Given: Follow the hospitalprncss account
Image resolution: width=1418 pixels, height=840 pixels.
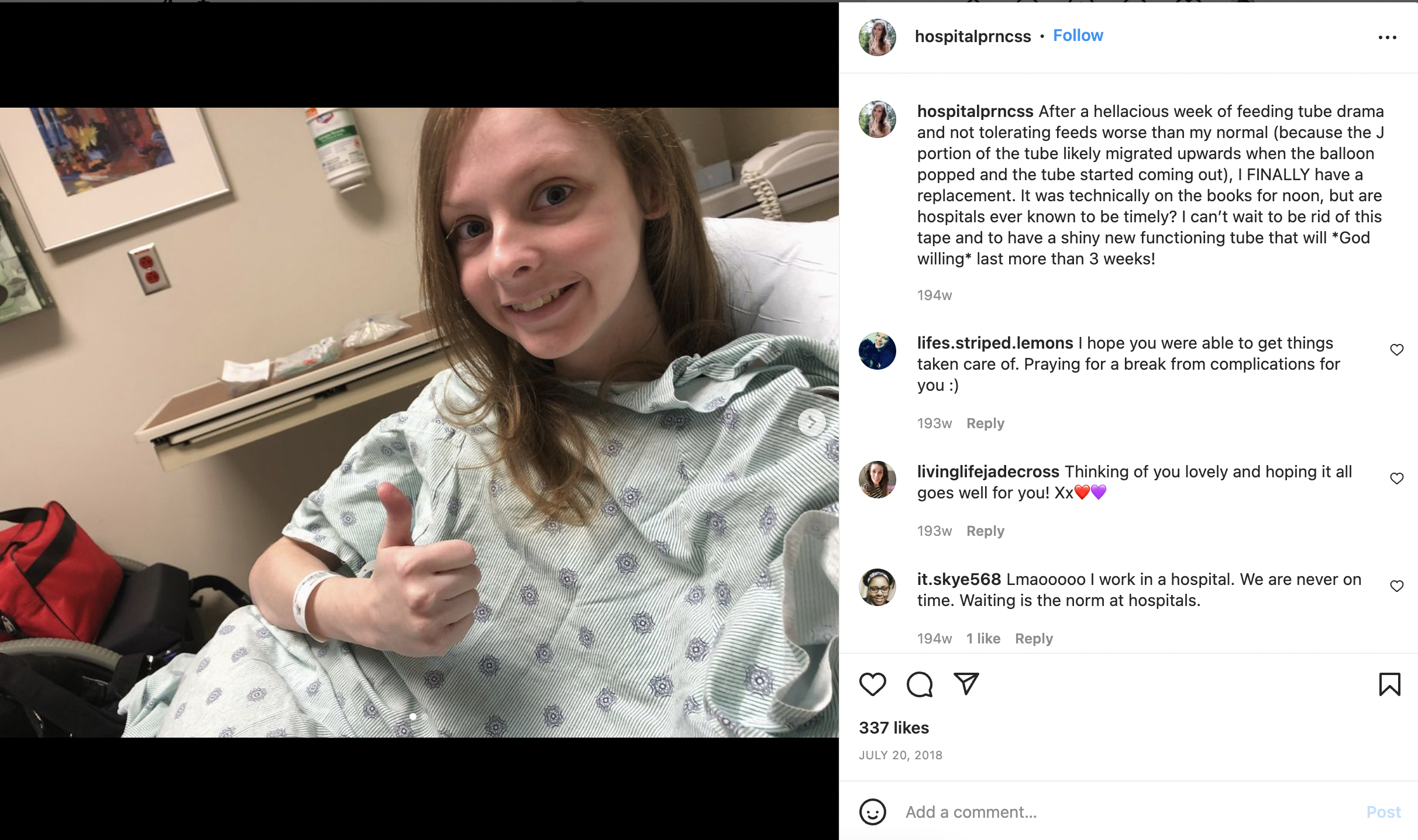Looking at the screenshot, I should pyautogui.click(x=1078, y=36).
